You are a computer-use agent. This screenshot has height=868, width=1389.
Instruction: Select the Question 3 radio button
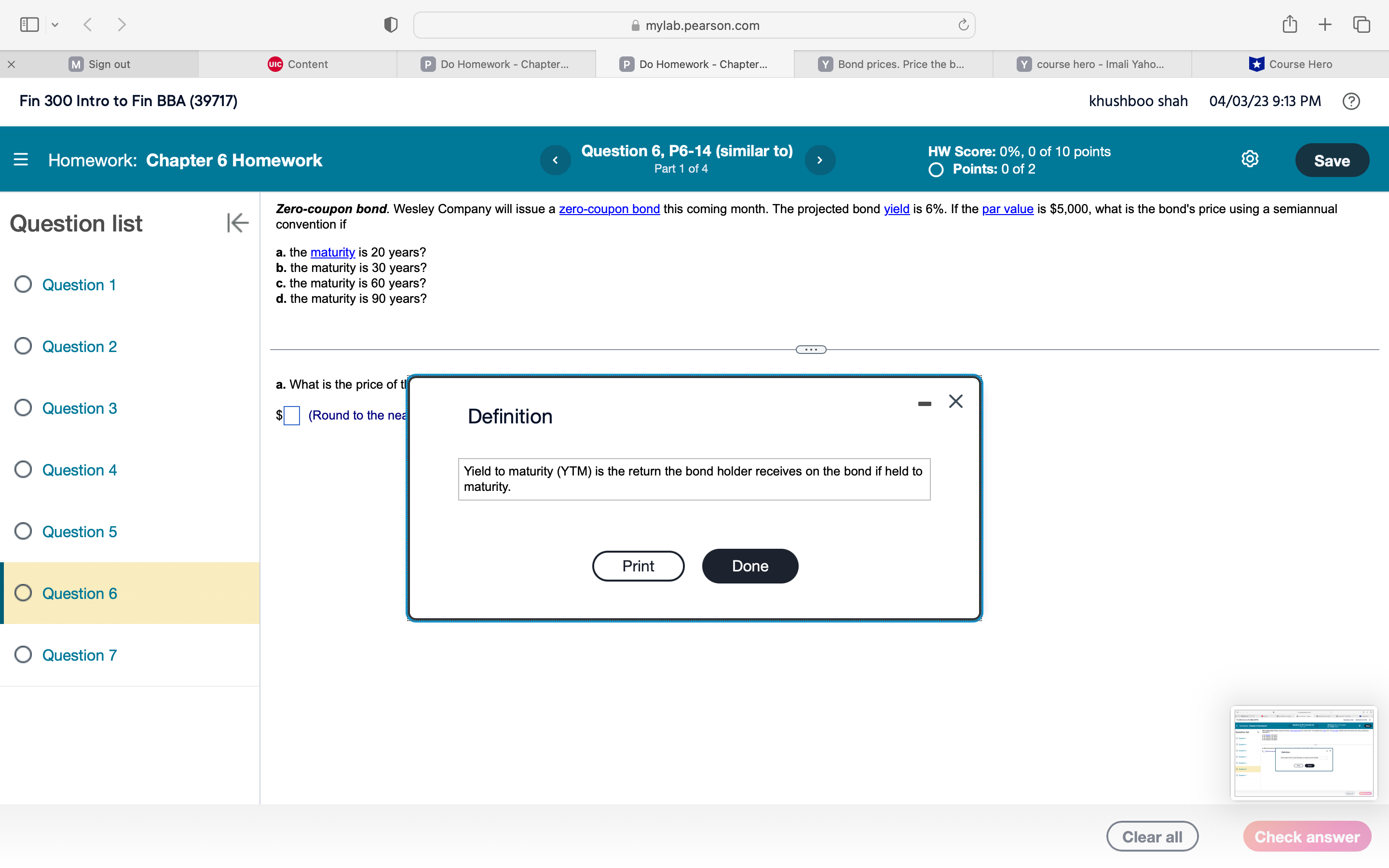click(x=23, y=407)
